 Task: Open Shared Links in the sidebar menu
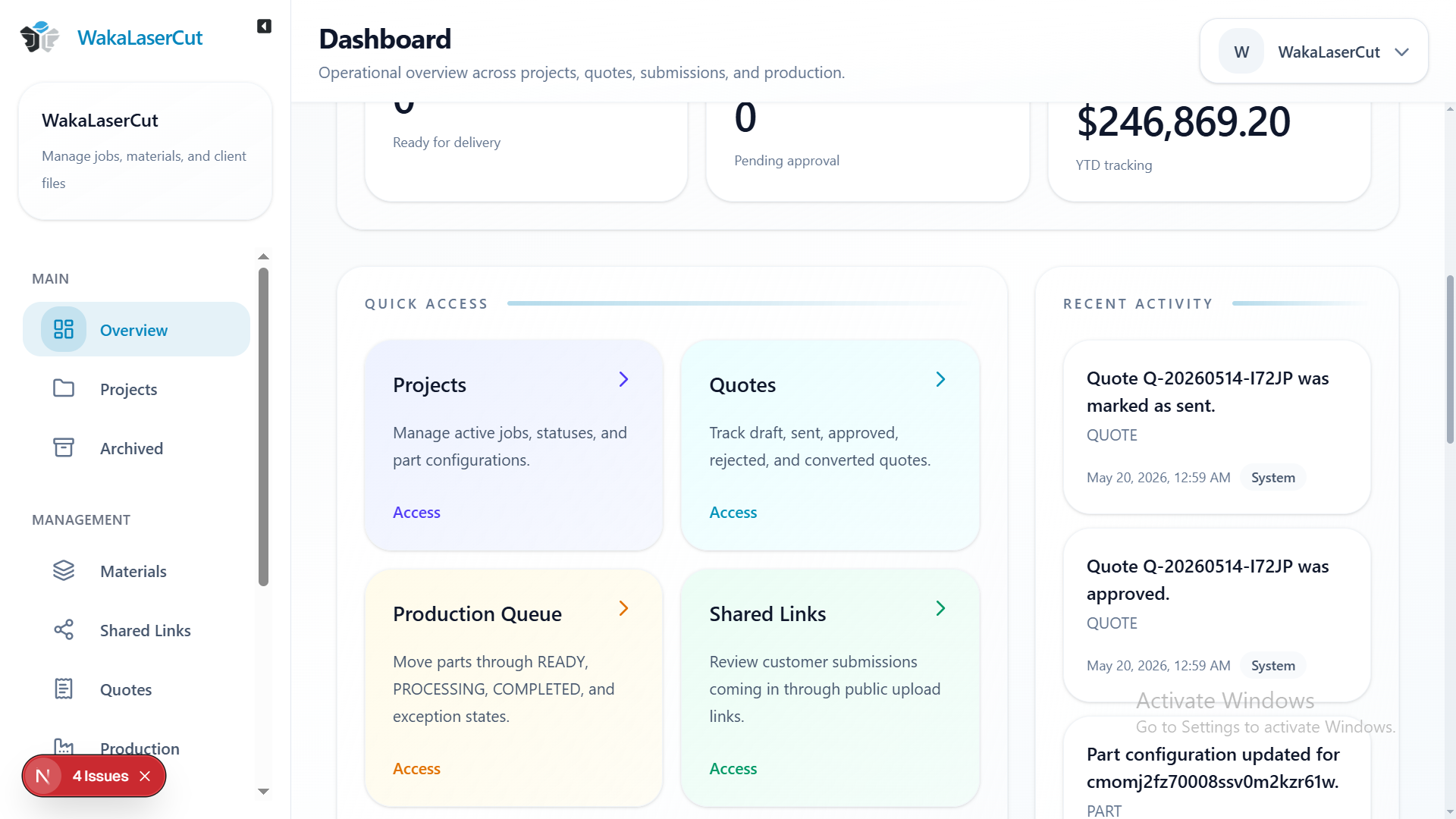coord(136,630)
